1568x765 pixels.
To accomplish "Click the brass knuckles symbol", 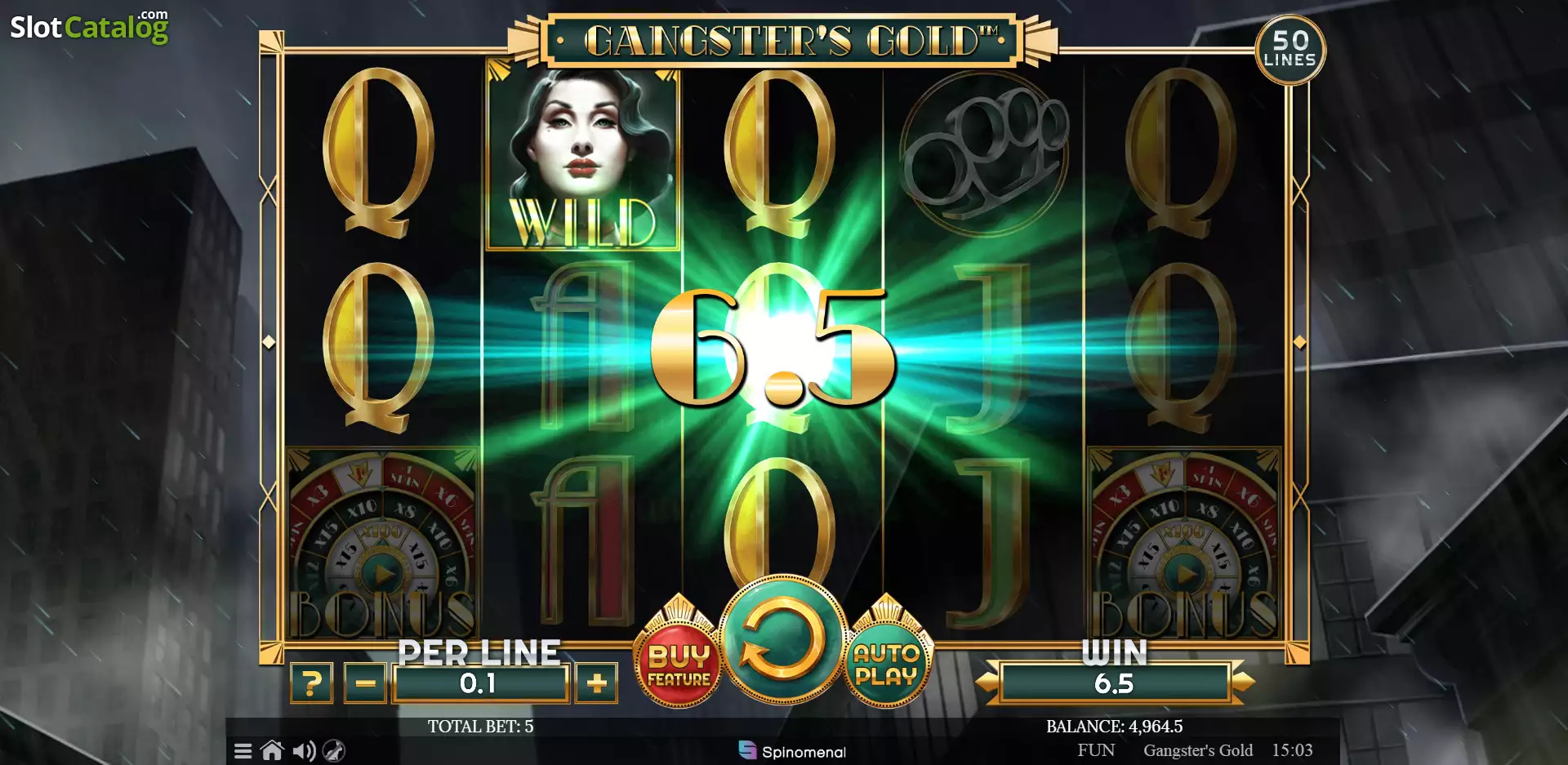I will pyautogui.click(x=984, y=153).
